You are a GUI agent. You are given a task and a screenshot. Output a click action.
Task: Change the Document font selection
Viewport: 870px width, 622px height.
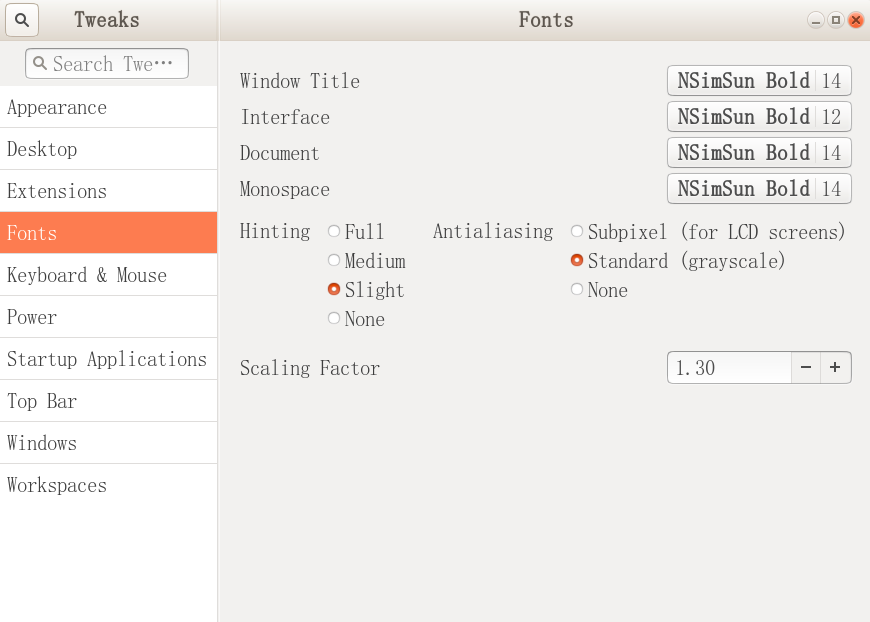[x=759, y=153]
